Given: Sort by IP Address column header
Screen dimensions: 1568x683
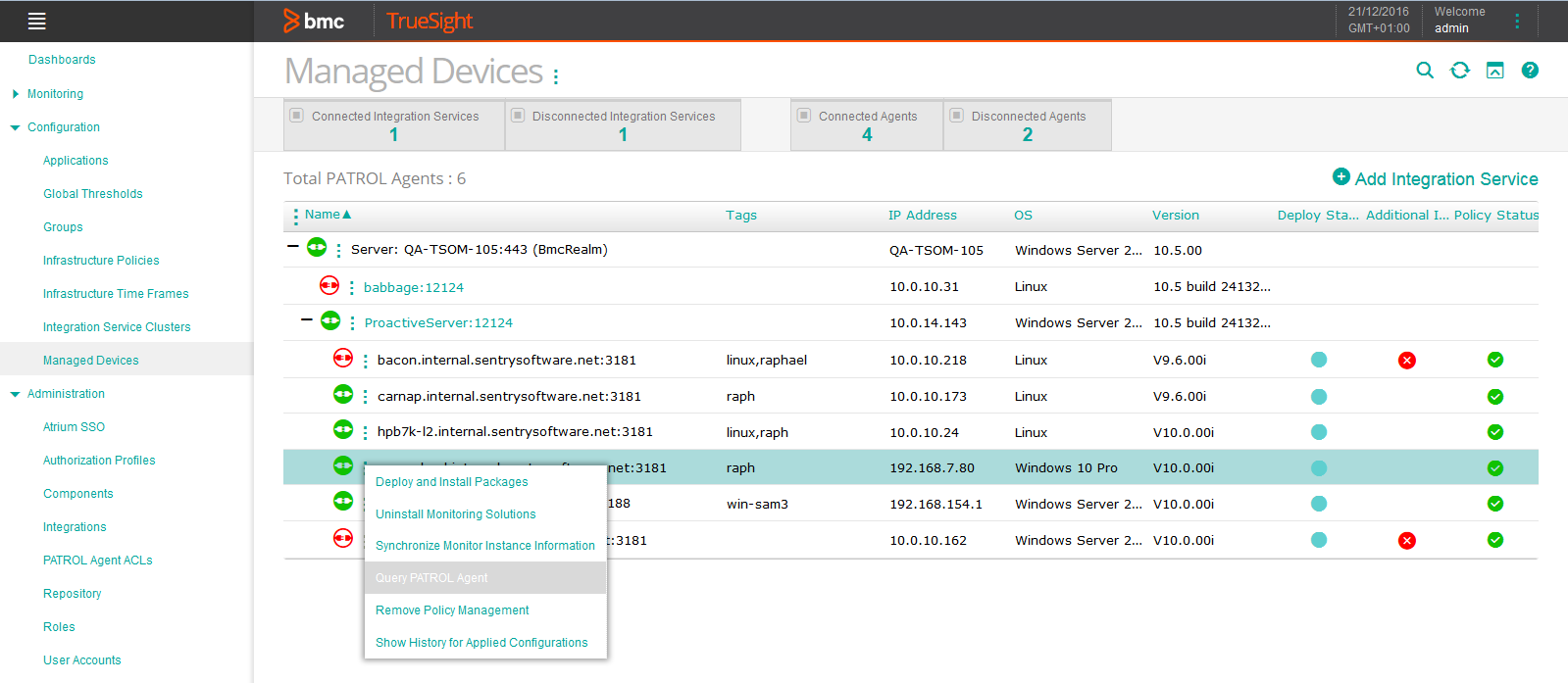Looking at the screenshot, I should (x=923, y=216).
